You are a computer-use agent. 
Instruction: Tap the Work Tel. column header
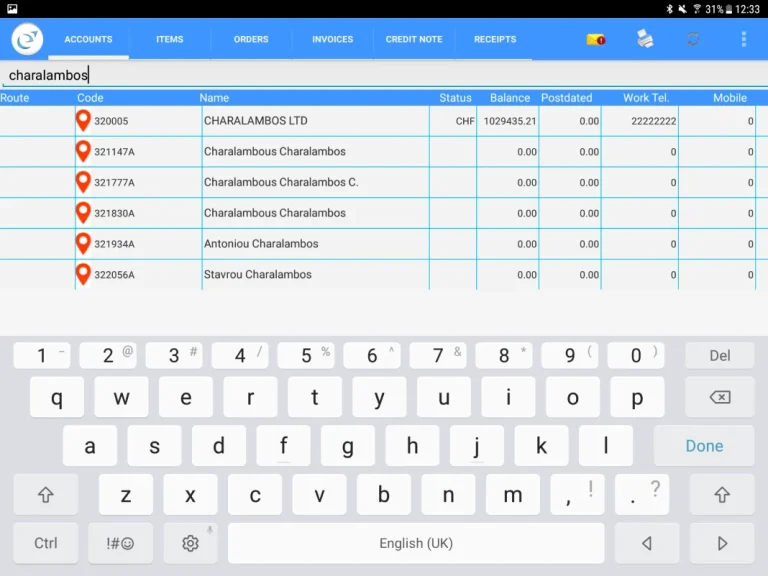pos(646,98)
